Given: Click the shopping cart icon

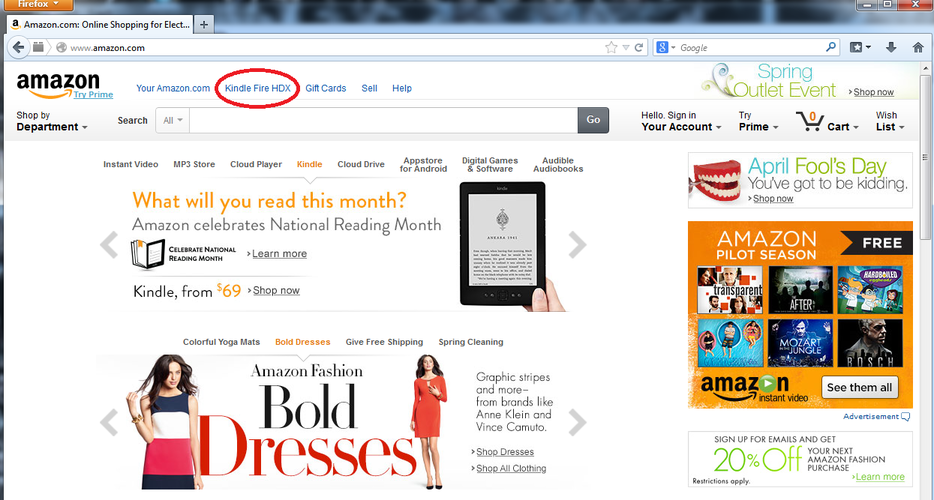Looking at the screenshot, I should (810, 121).
